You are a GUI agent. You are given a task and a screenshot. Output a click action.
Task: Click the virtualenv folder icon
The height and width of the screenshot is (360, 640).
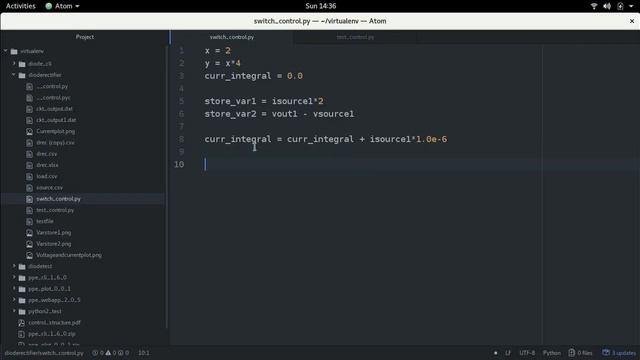pos(14,51)
